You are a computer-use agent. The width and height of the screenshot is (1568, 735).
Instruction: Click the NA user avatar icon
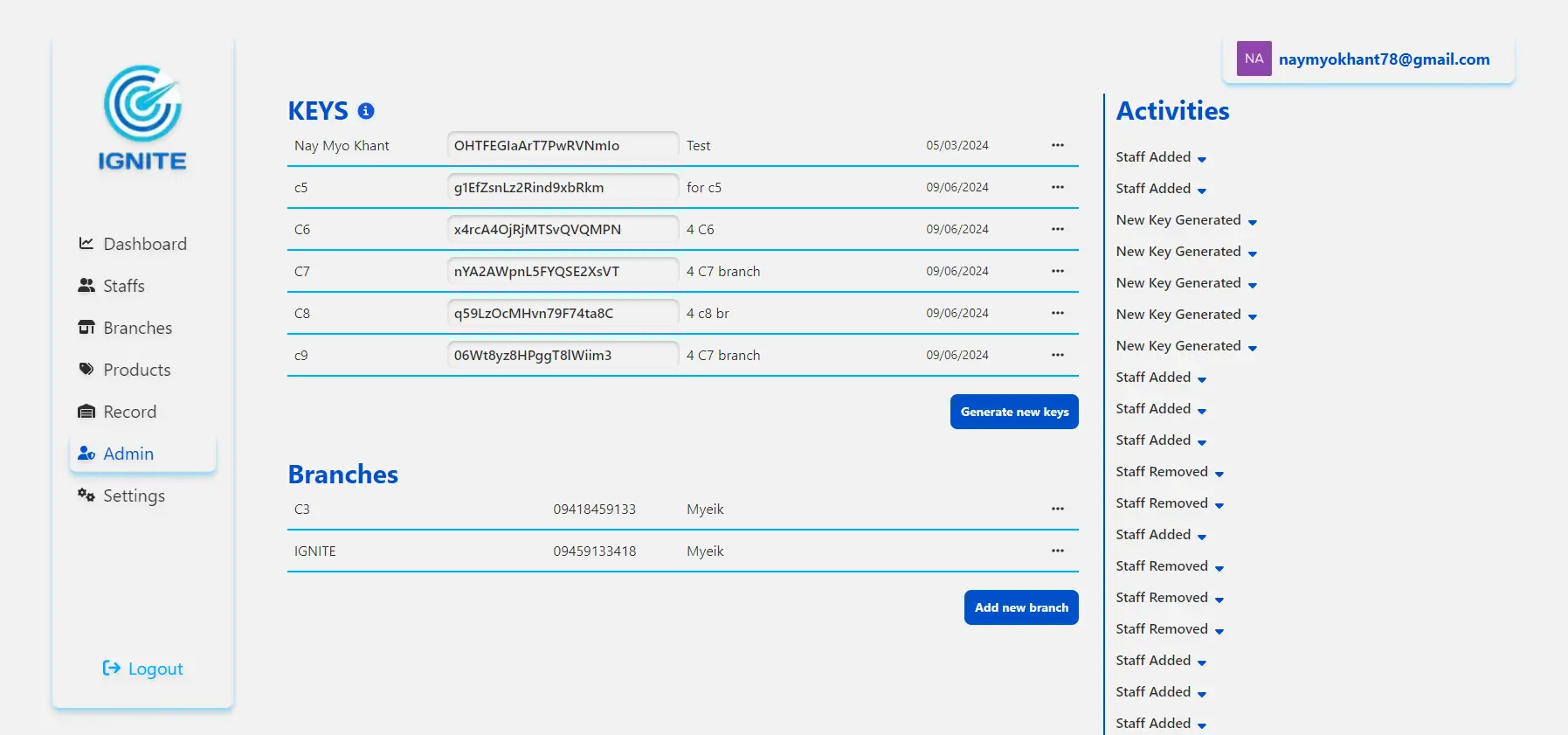(x=1254, y=59)
